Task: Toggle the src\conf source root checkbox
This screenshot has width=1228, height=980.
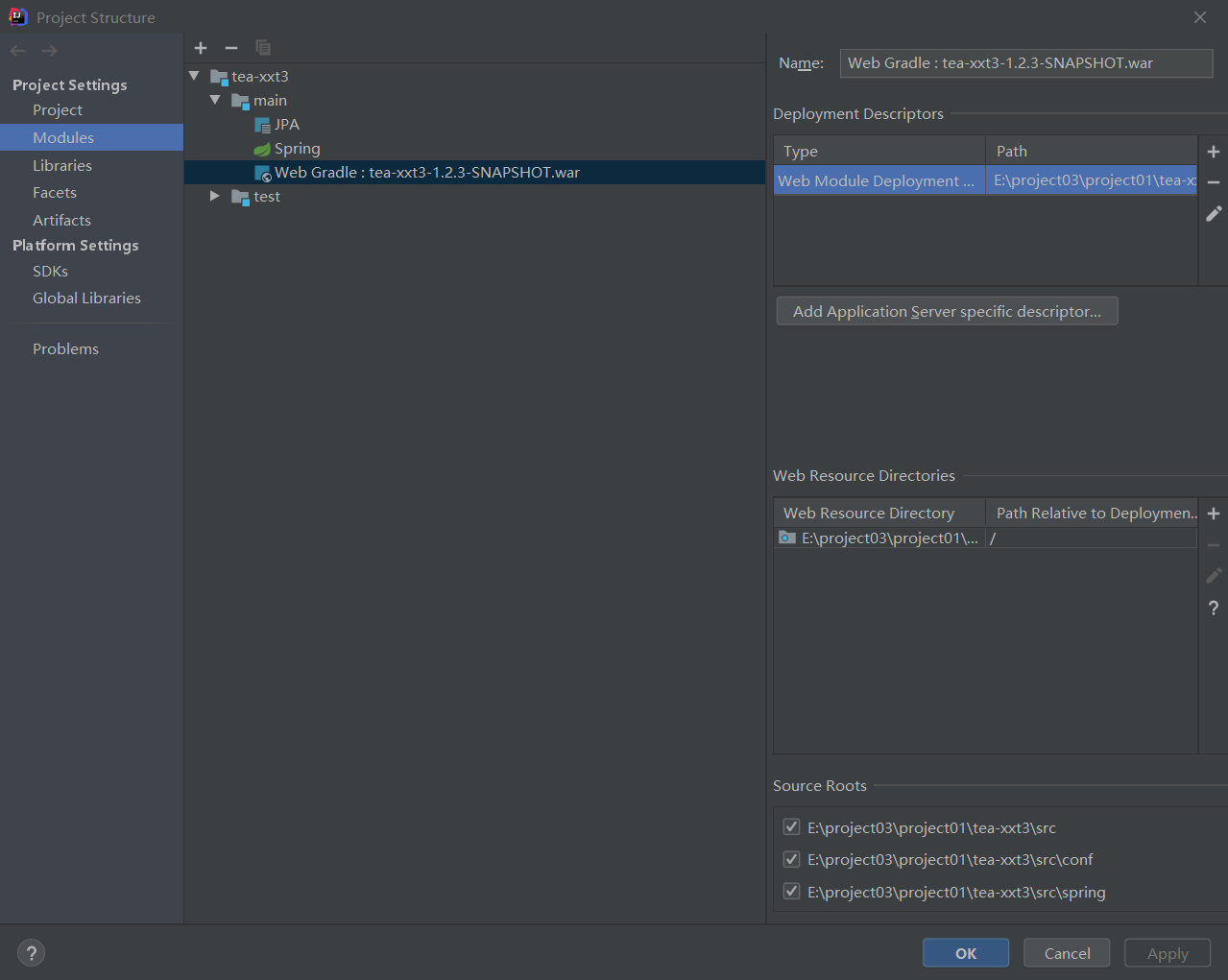Action: (x=791, y=859)
